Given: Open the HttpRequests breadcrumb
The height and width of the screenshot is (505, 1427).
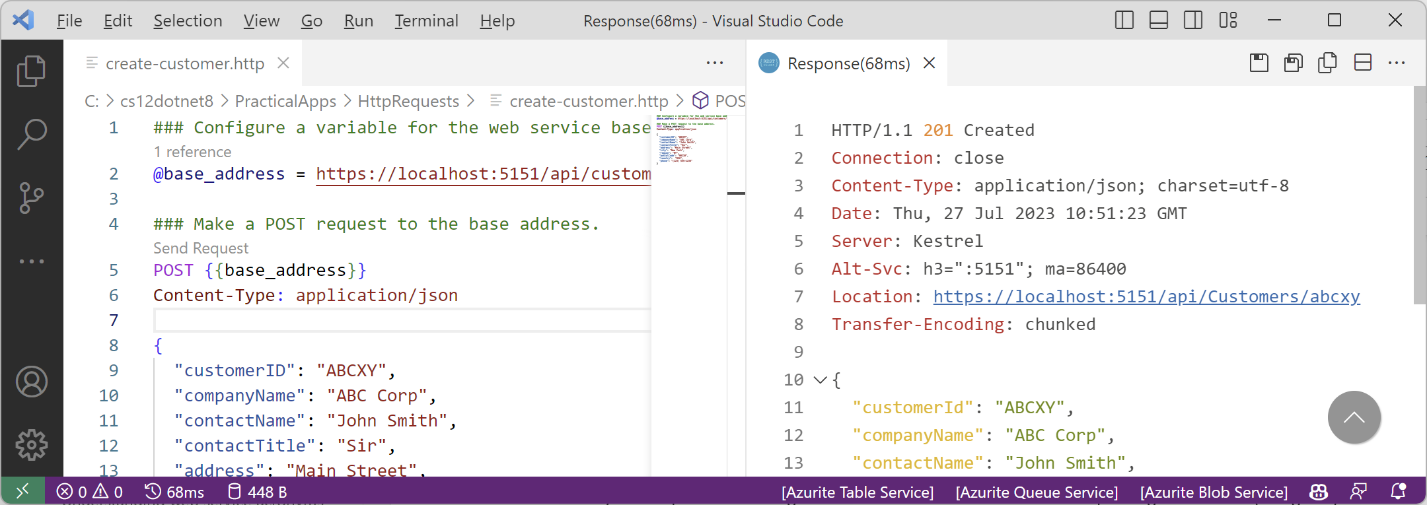Looking at the screenshot, I should (409, 101).
